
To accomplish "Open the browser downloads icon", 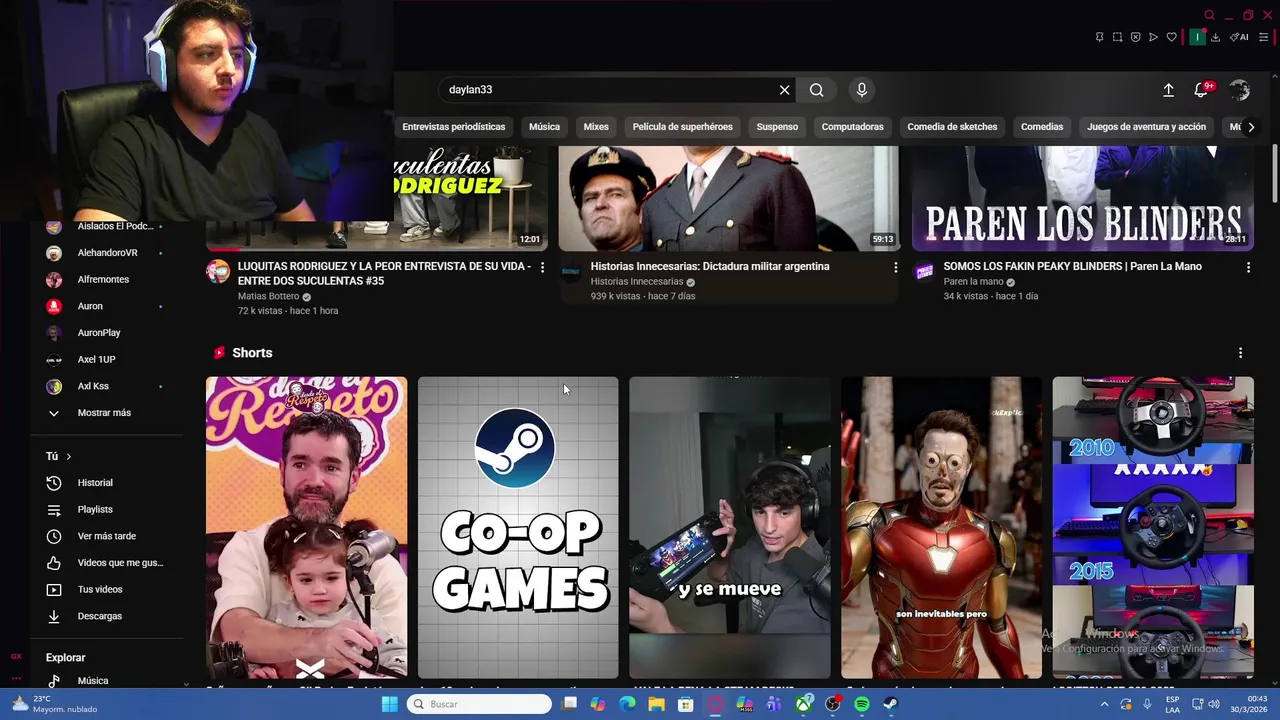I will tap(1216, 37).
